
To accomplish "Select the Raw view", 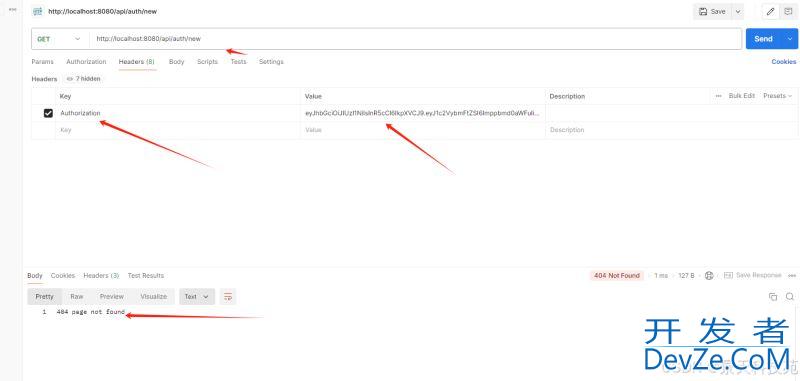I will tap(77, 296).
